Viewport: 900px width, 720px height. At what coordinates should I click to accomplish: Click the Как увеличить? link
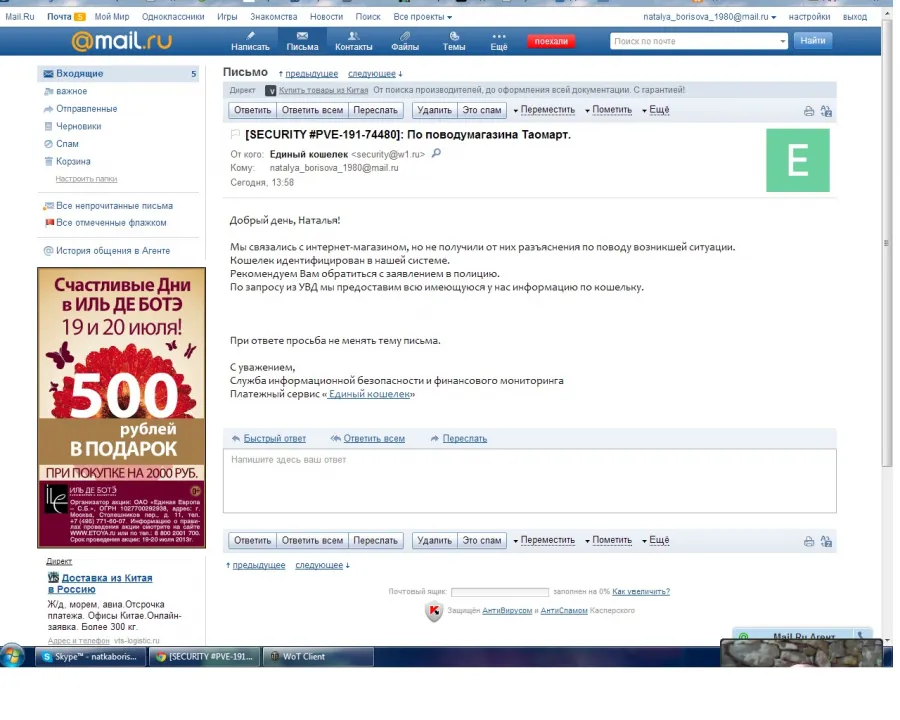(641, 591)
